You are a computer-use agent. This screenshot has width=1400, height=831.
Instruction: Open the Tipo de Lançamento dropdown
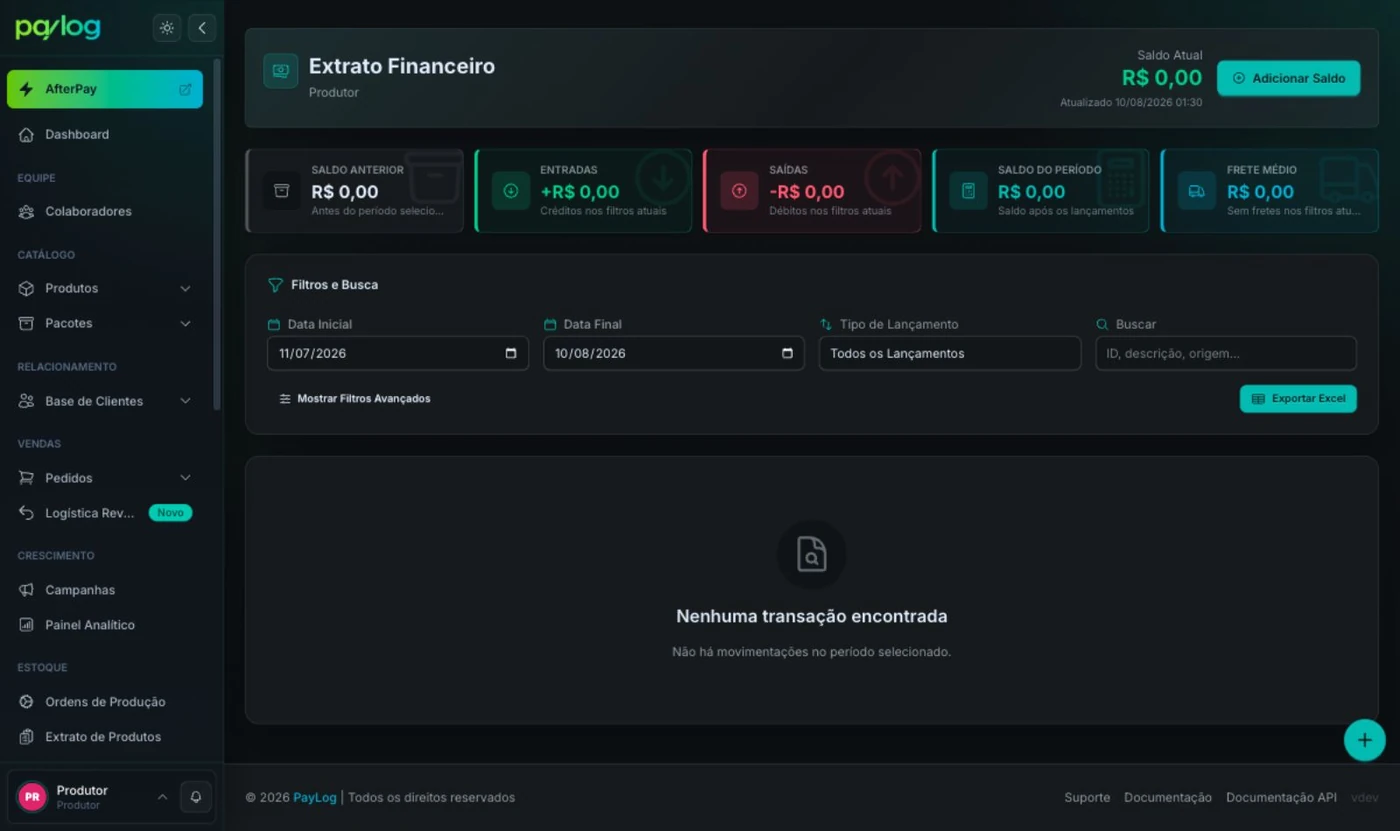(950, 353)
